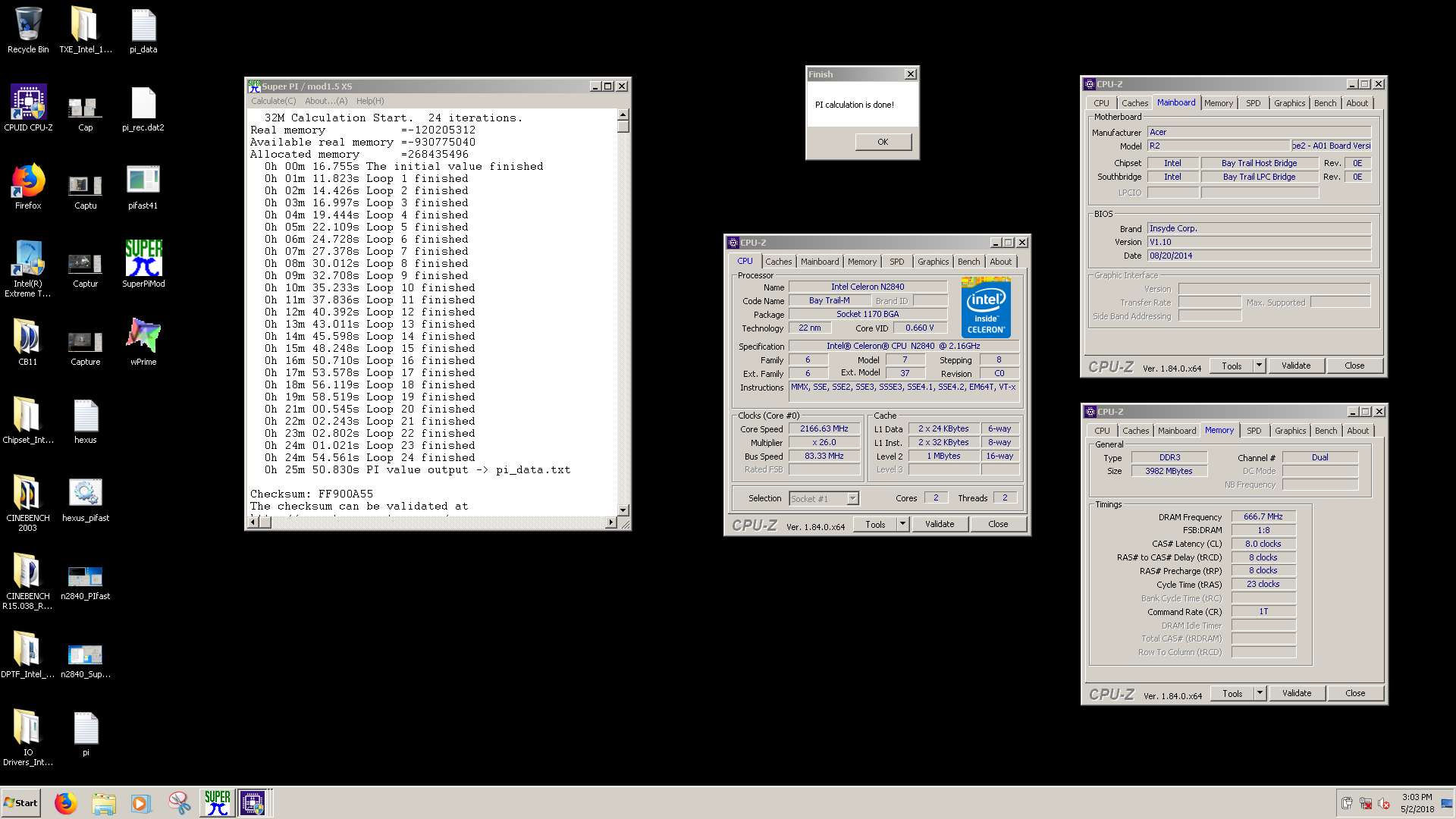Close the Finish dialog
The height and width of the screenshot is (819, 1456).
pos(910,74)
